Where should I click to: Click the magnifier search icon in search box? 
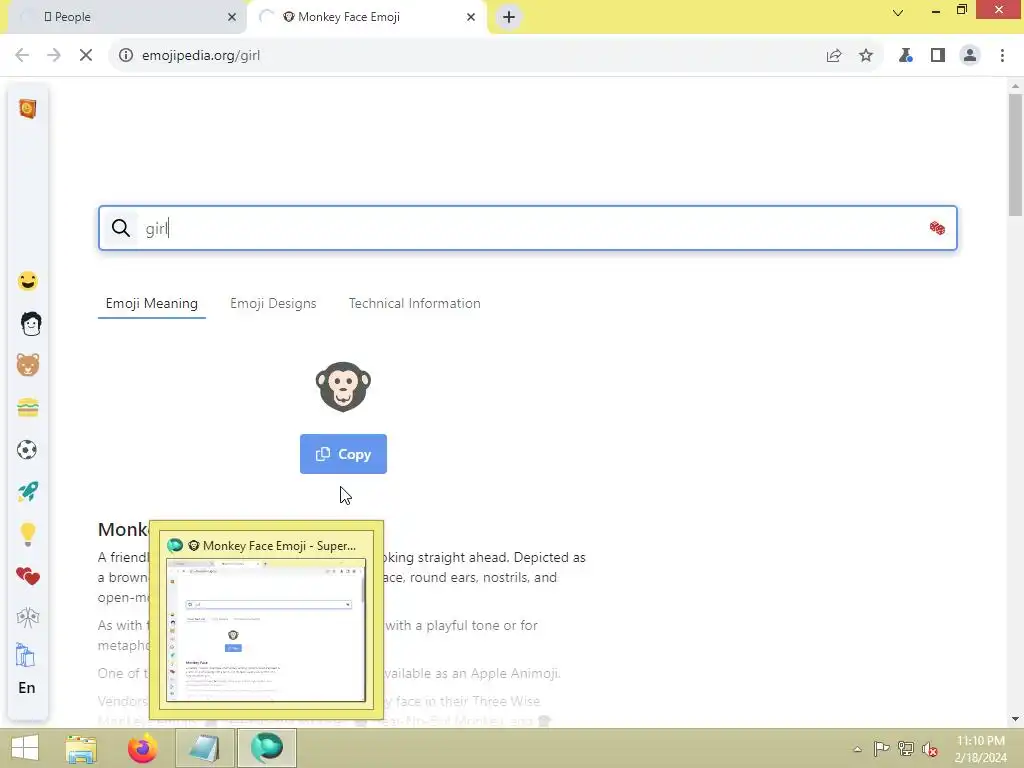pyautogui.click(x=121, y=228)
